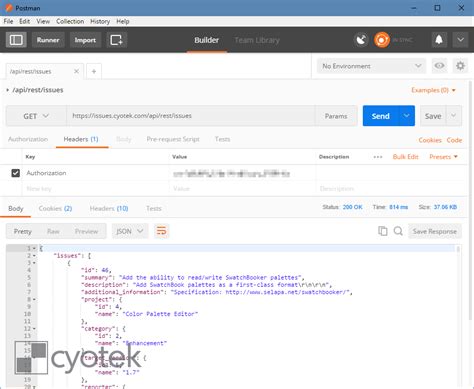Open the JSON format dropdown

(x=130, y=231)
